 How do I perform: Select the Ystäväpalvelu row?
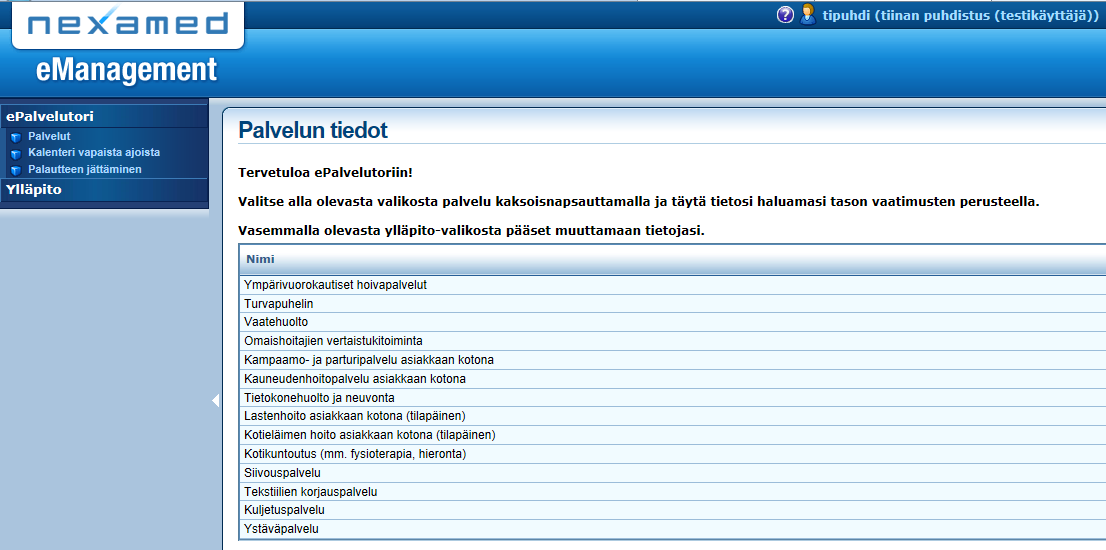[x=673, y=529]
